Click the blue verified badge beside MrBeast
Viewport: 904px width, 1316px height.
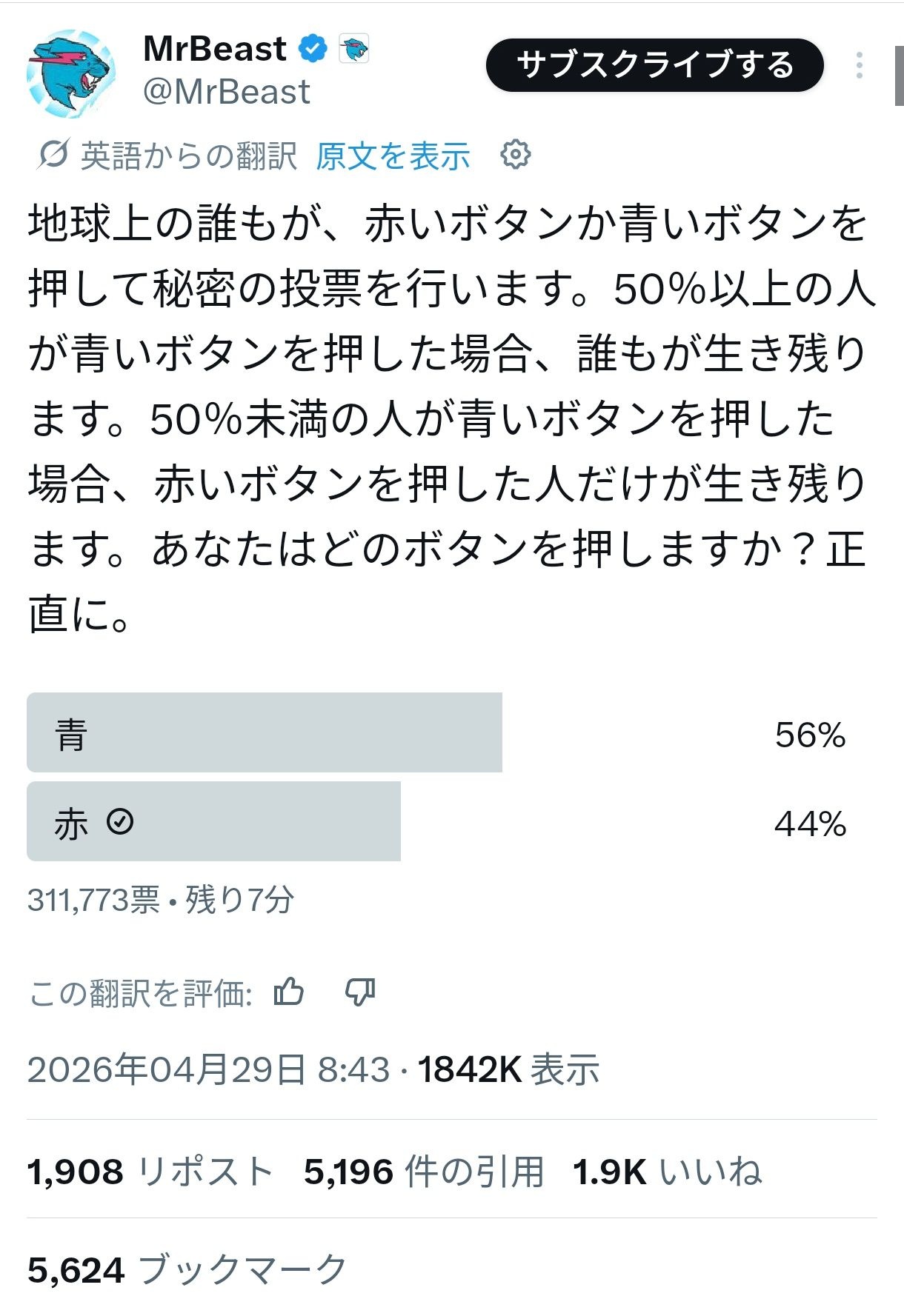313,49
